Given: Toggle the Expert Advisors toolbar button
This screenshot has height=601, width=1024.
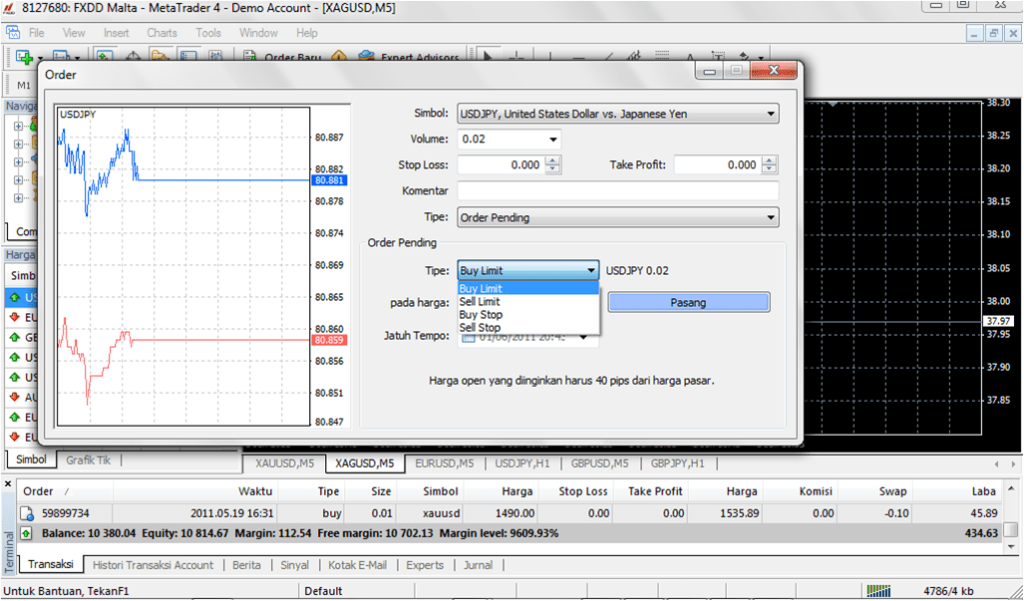Looking at the screenshot, I should pyautogui.click(x=409, y=57).
